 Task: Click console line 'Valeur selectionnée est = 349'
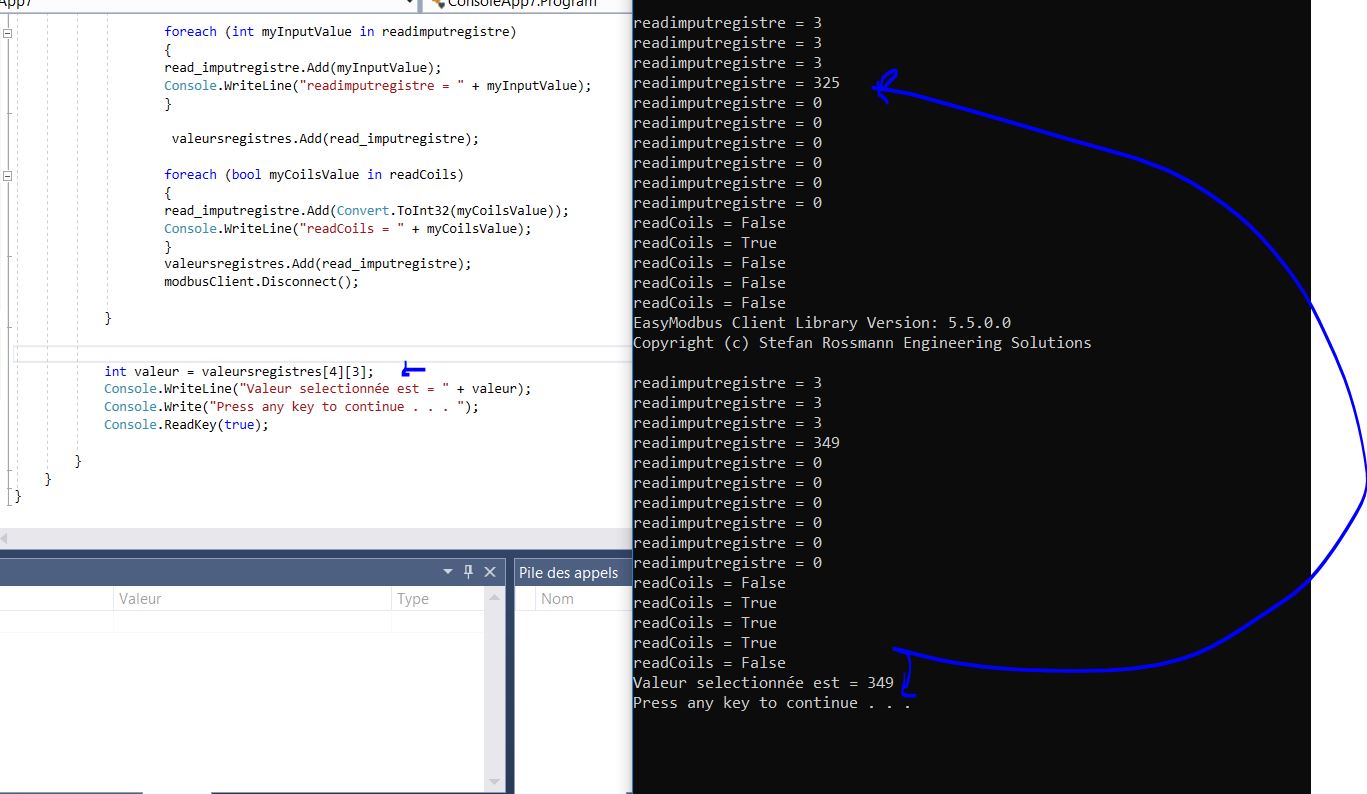click(764, 683)
